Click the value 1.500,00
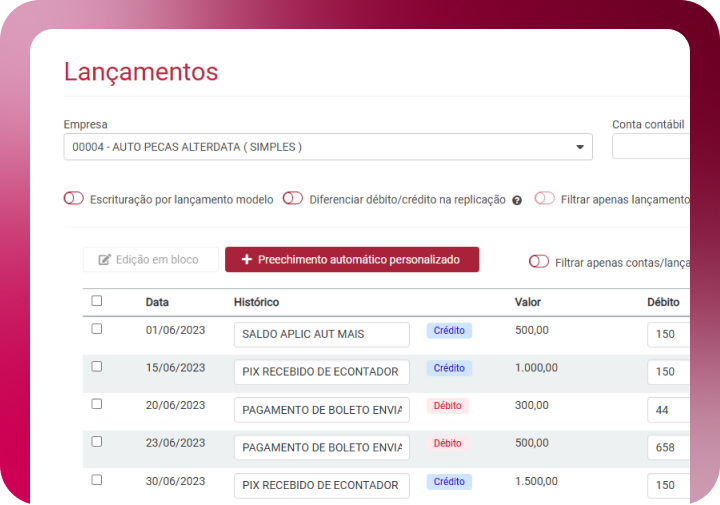Screen dimensions: 720x505 [x=536, y=481]
